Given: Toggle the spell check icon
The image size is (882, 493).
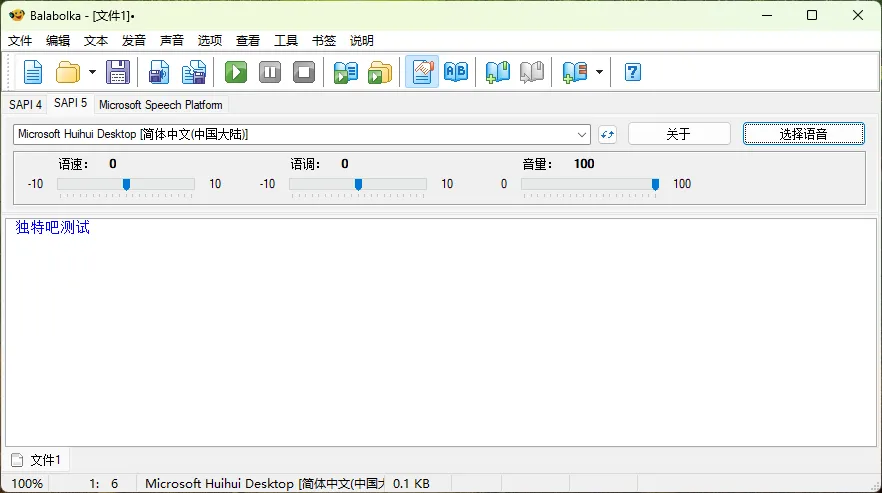Looking at the screenshot, I should (x=422, y=72).
